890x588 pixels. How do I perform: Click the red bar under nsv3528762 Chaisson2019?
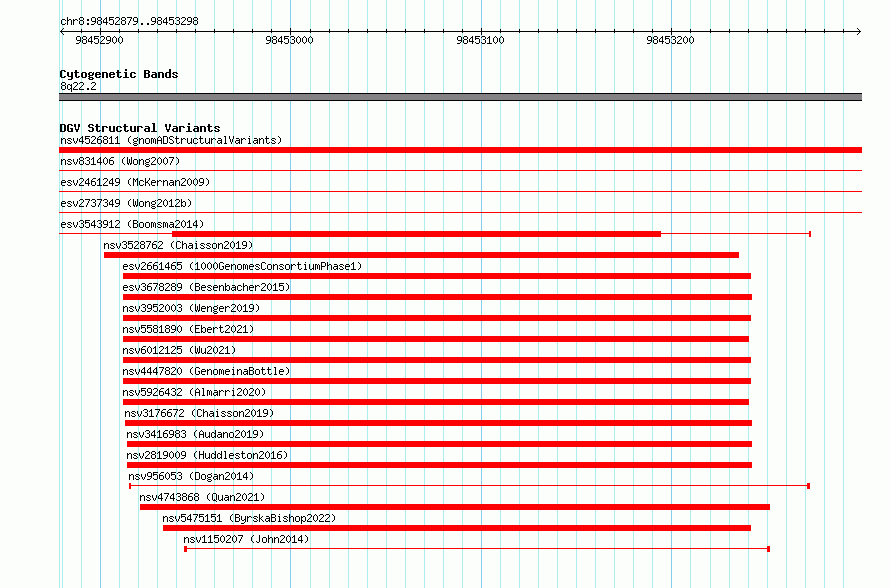pyautogui.click(x=421, y=255)
